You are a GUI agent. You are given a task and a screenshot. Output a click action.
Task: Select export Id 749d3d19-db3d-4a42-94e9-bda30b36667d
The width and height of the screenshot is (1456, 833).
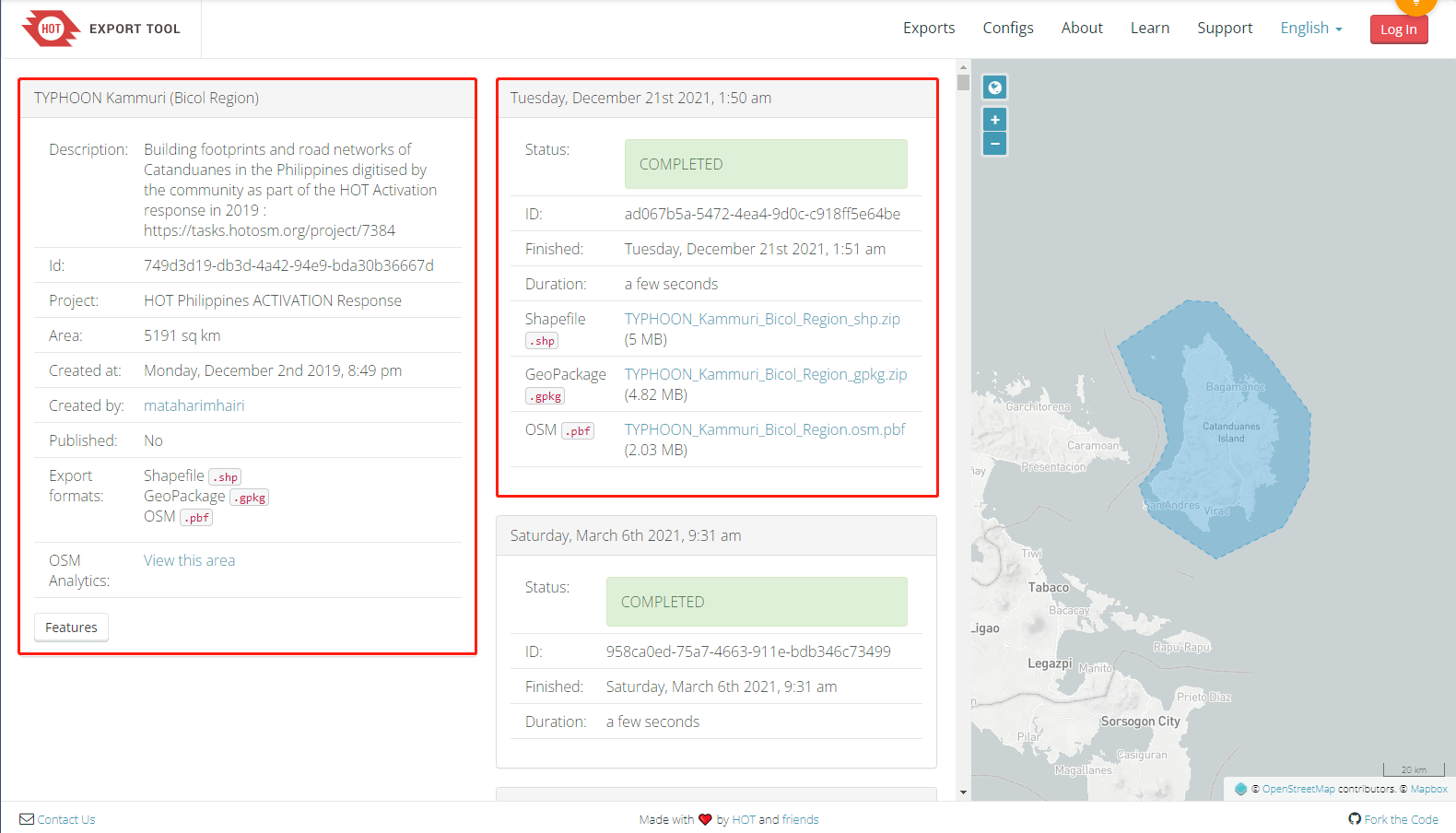pos(288,265)
